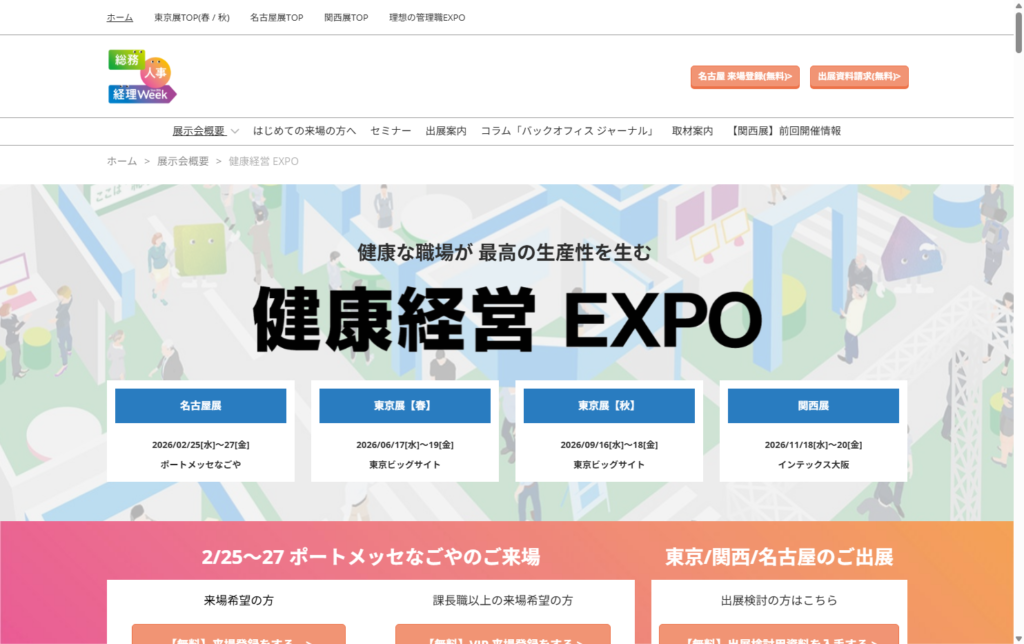The image size is (1024, 644).
Task: Open the セミナー menu item
Action: coord(390,131)
